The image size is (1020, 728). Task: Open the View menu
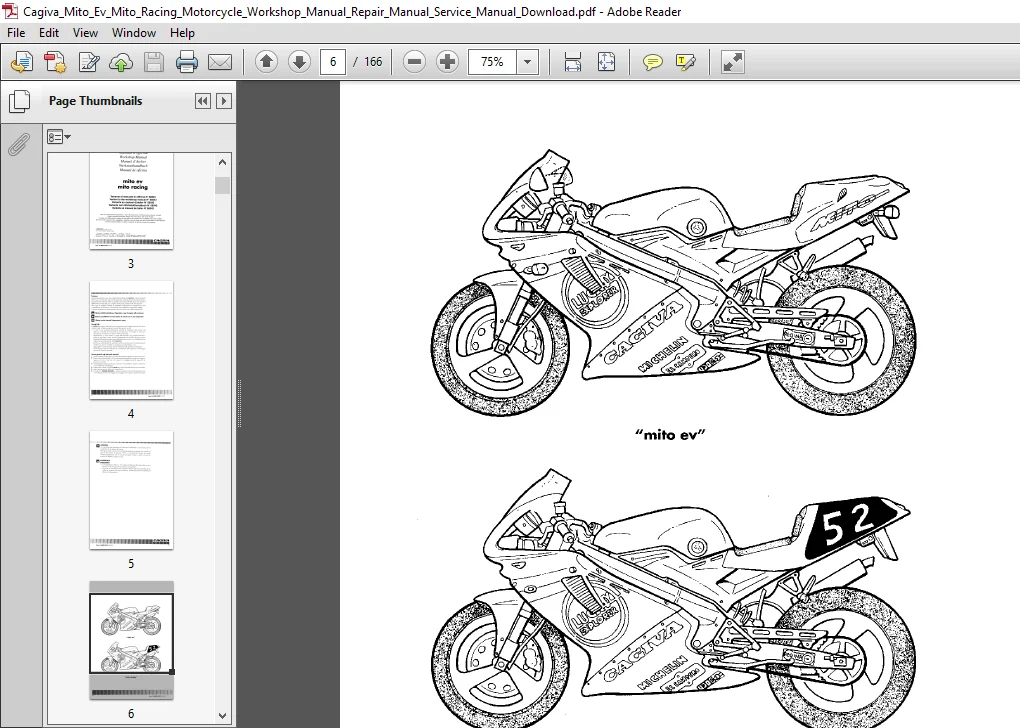(x=85, y=33)
